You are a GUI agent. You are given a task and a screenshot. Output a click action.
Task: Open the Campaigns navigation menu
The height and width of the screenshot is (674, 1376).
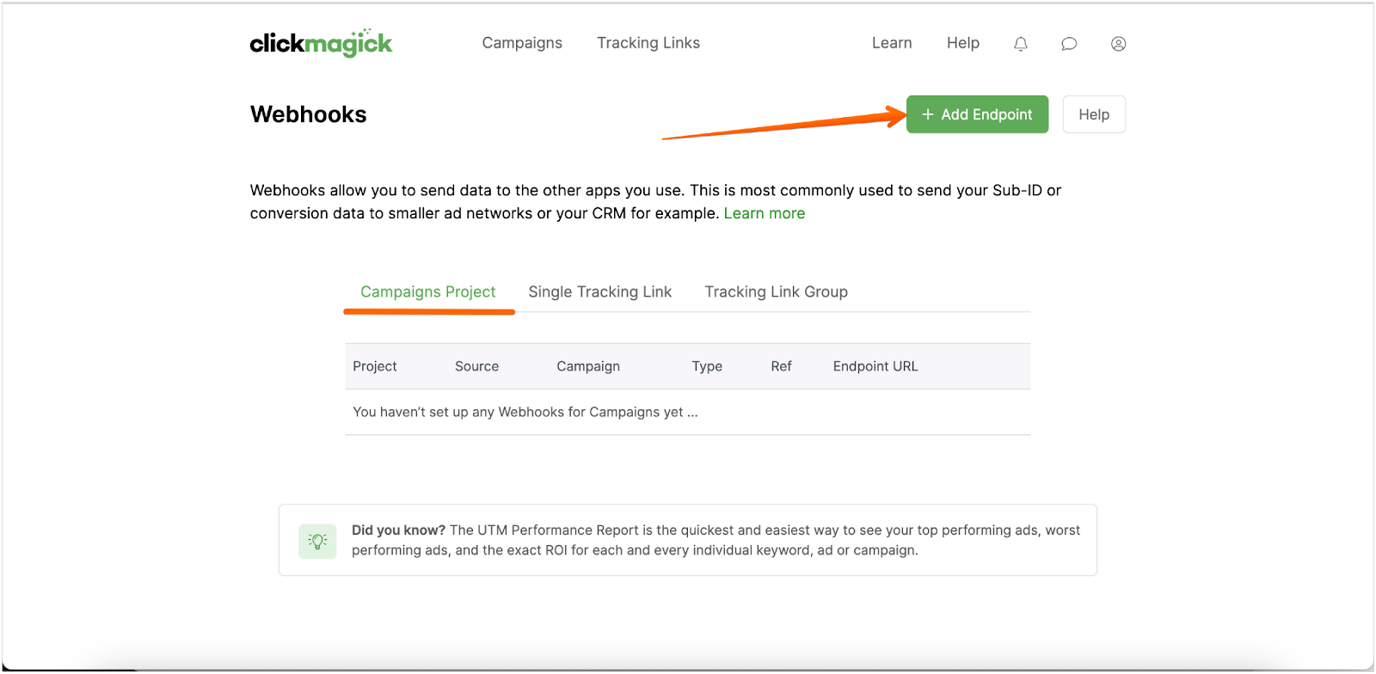(x=522, y=42)
